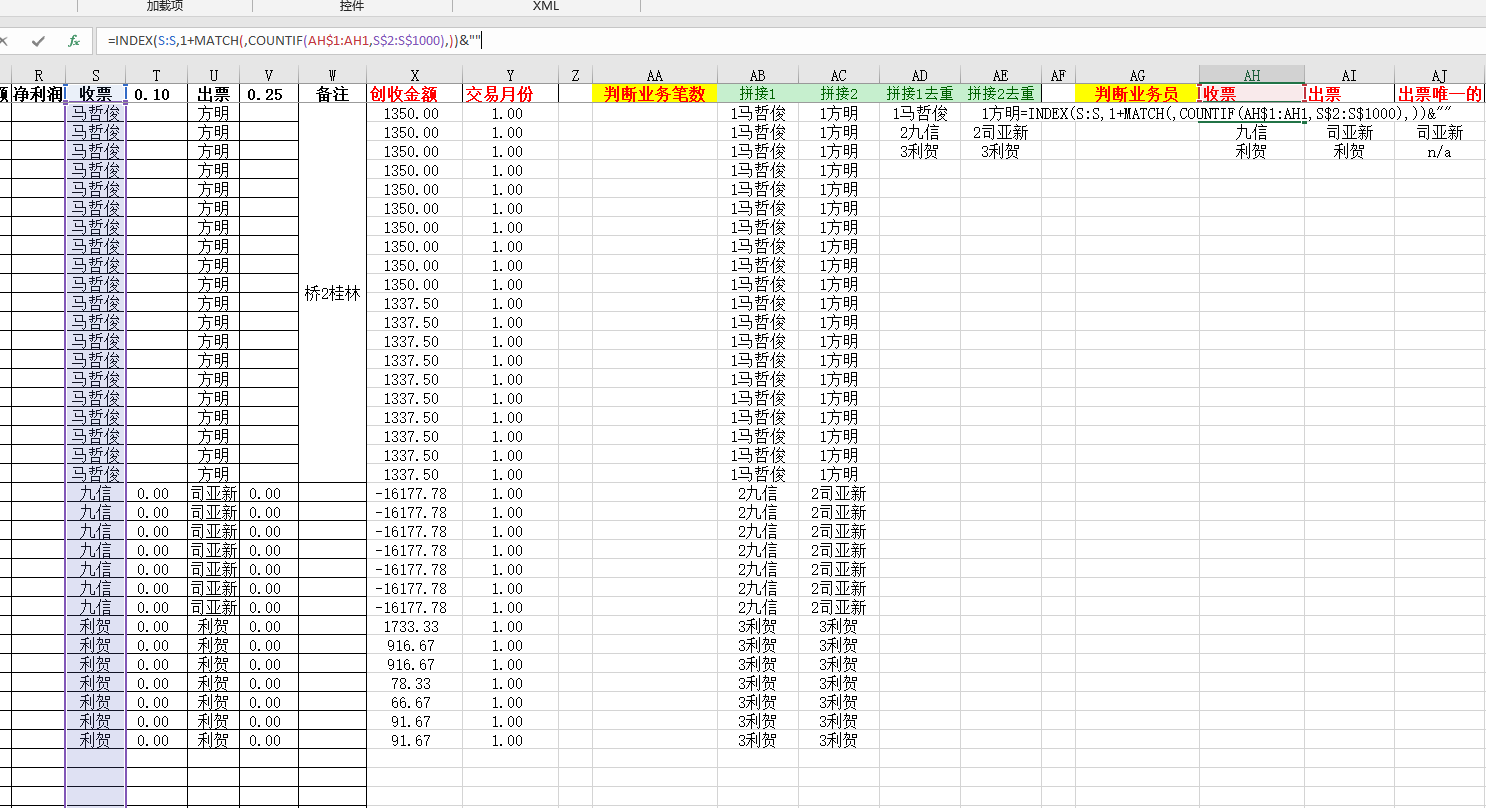
Task: Select column AB header
Action: tap(758, 75)
